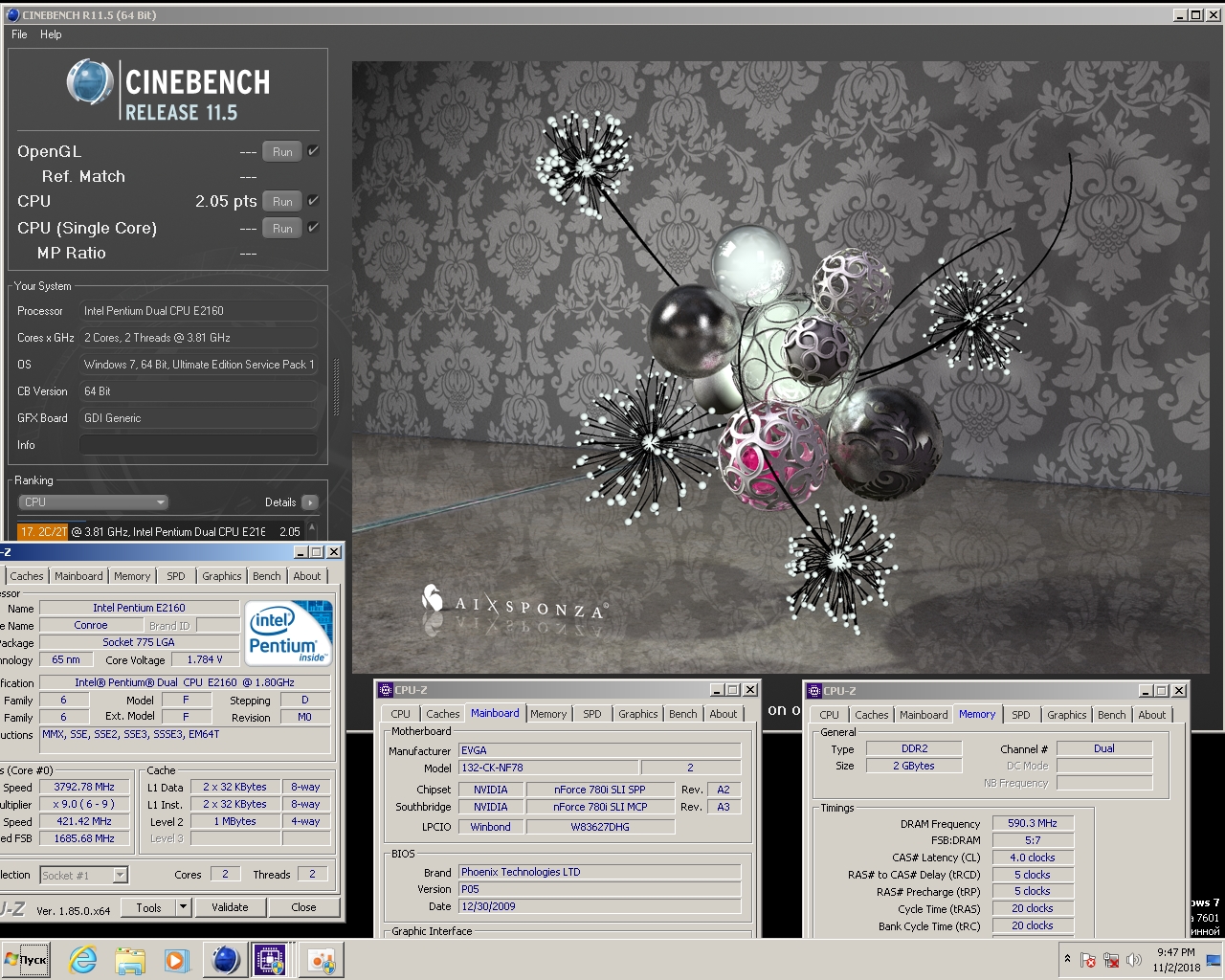Switch to SPD tab in left CPU-Z window
Image resolution: width=1225 pixels, height=980 pixels.
(176, 576)
